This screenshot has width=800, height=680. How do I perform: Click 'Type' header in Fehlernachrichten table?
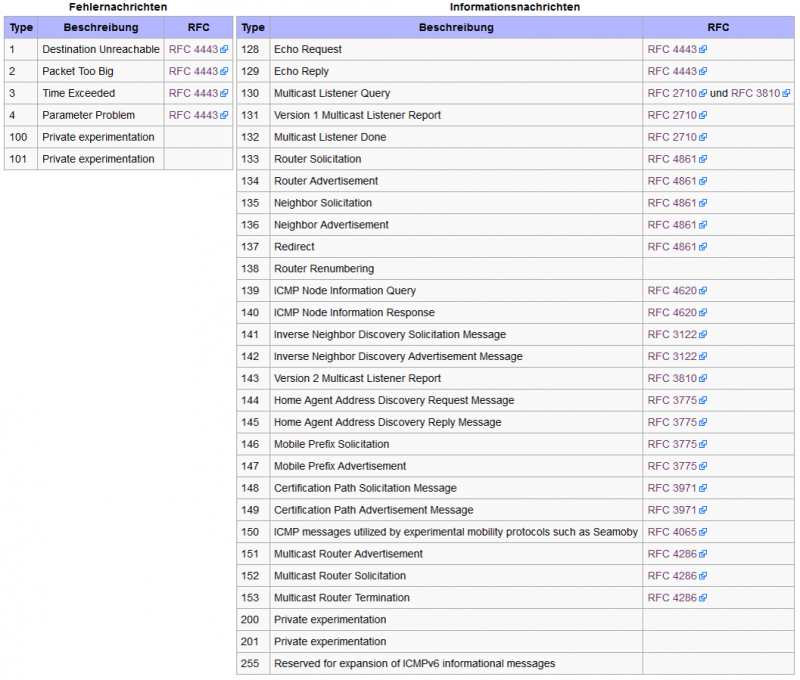(21, 28)
